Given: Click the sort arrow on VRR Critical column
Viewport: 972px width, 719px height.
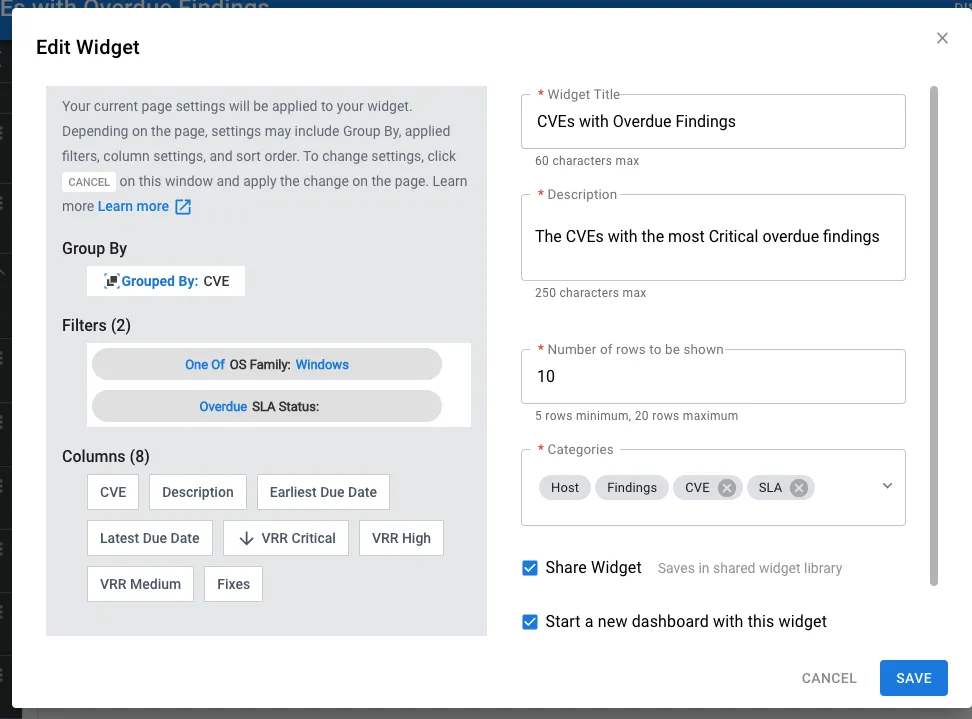Looking at the screenshot, I should click(246, 538).
